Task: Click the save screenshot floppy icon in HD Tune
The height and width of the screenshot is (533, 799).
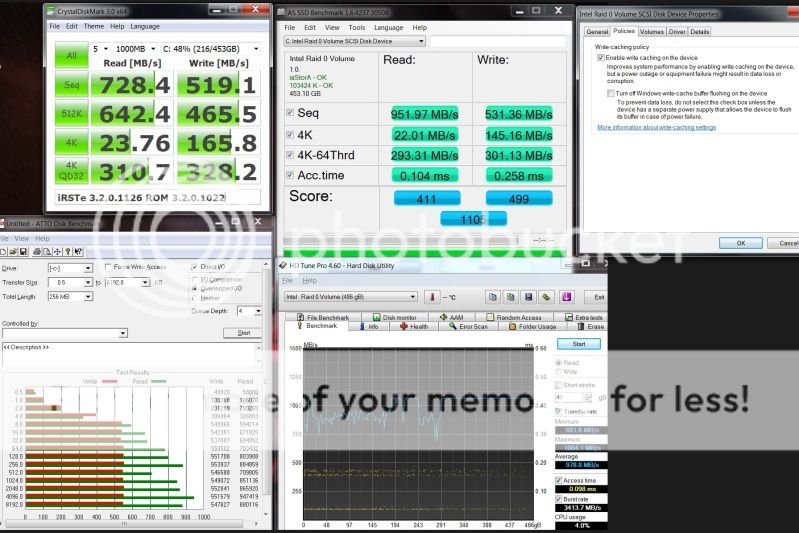Action: pyautogui.click(x=529, y=297)
